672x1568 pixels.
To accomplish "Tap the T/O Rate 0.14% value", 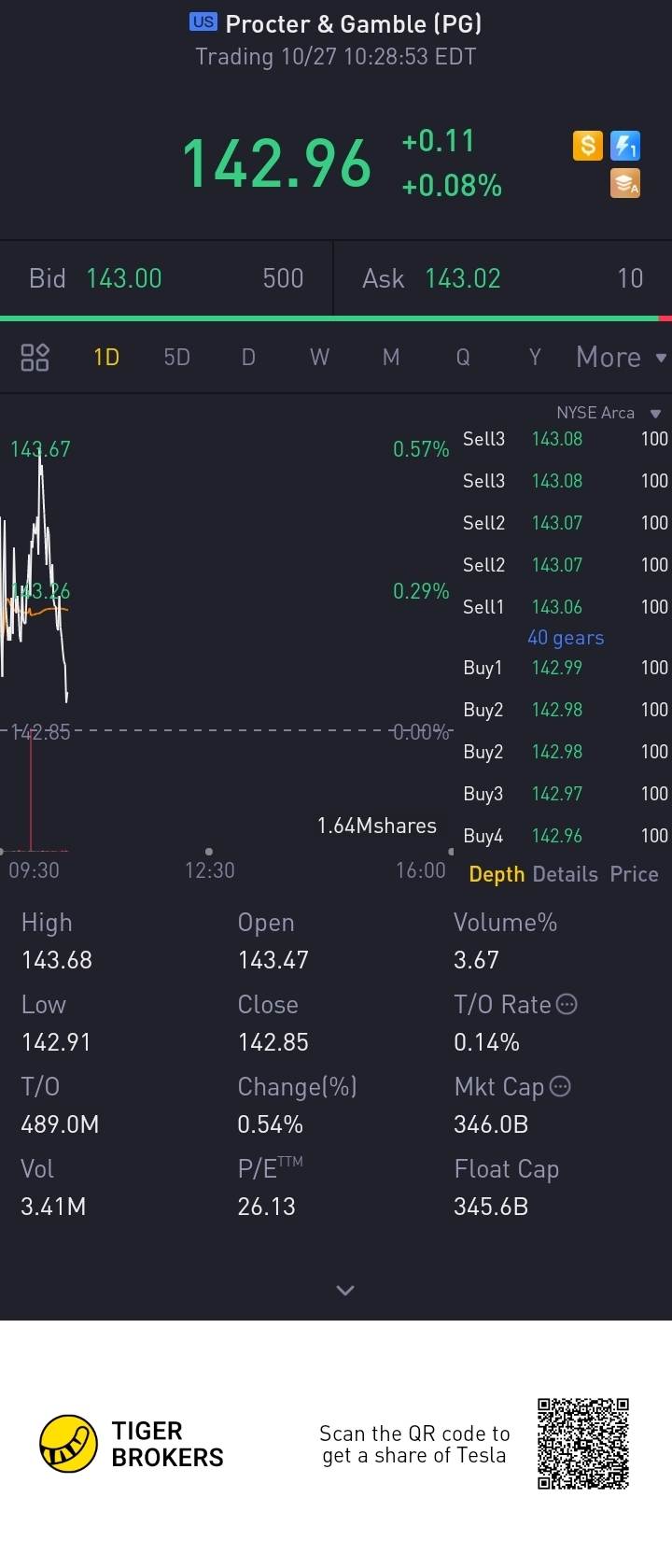I will tap(486, 1042).
